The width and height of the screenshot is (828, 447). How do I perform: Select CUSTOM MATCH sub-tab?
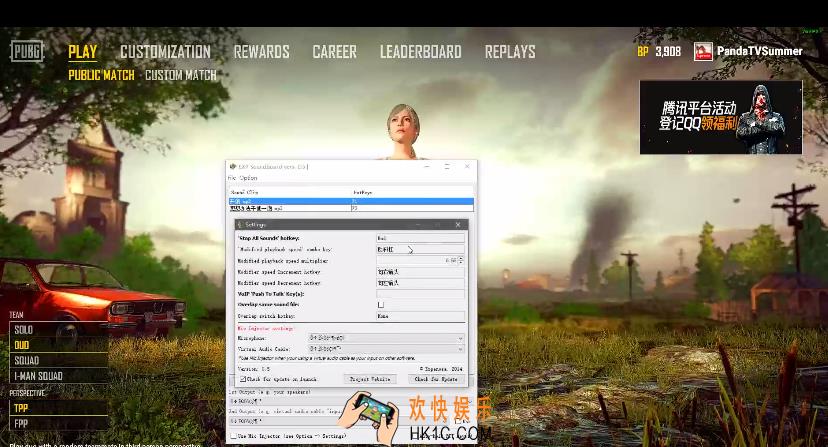[x=181, y=75]
